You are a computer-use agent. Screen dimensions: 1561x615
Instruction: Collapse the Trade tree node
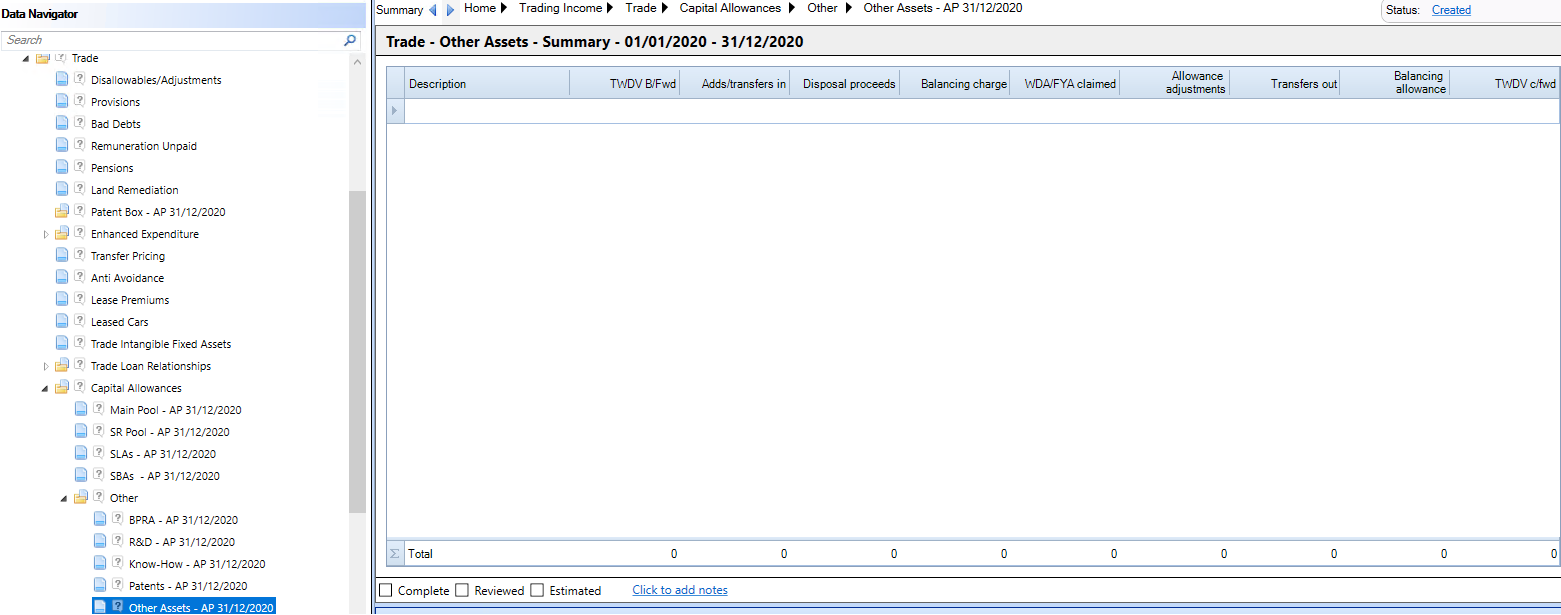[x=26, y=59]
